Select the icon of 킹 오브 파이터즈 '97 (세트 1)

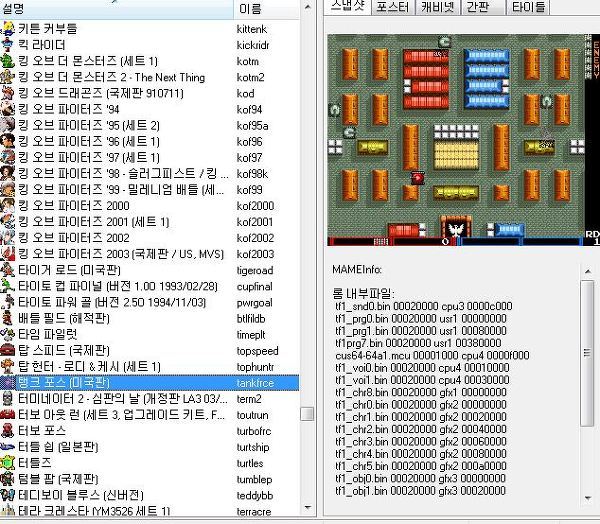coord(8,157)
